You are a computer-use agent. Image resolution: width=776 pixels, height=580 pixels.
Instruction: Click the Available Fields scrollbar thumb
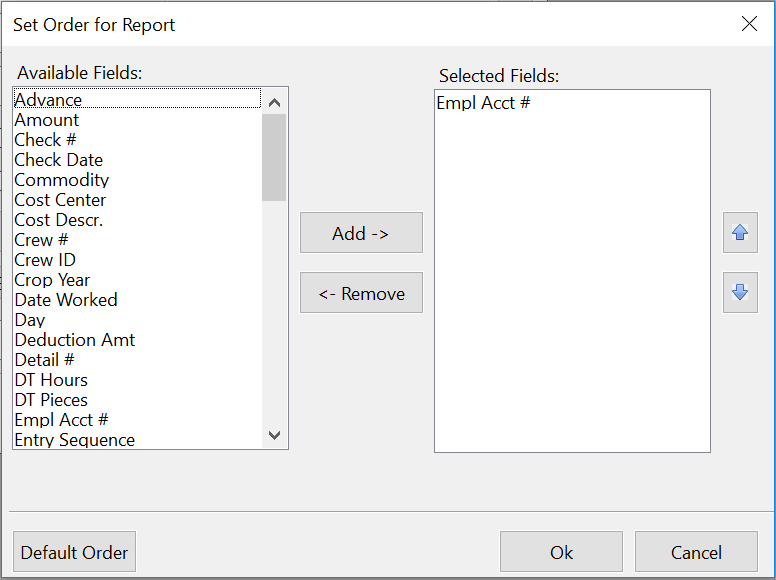coord(274,157)
